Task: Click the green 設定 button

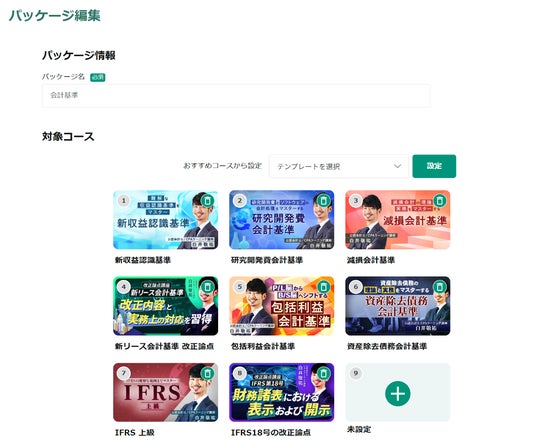Action: click(434, 166)
